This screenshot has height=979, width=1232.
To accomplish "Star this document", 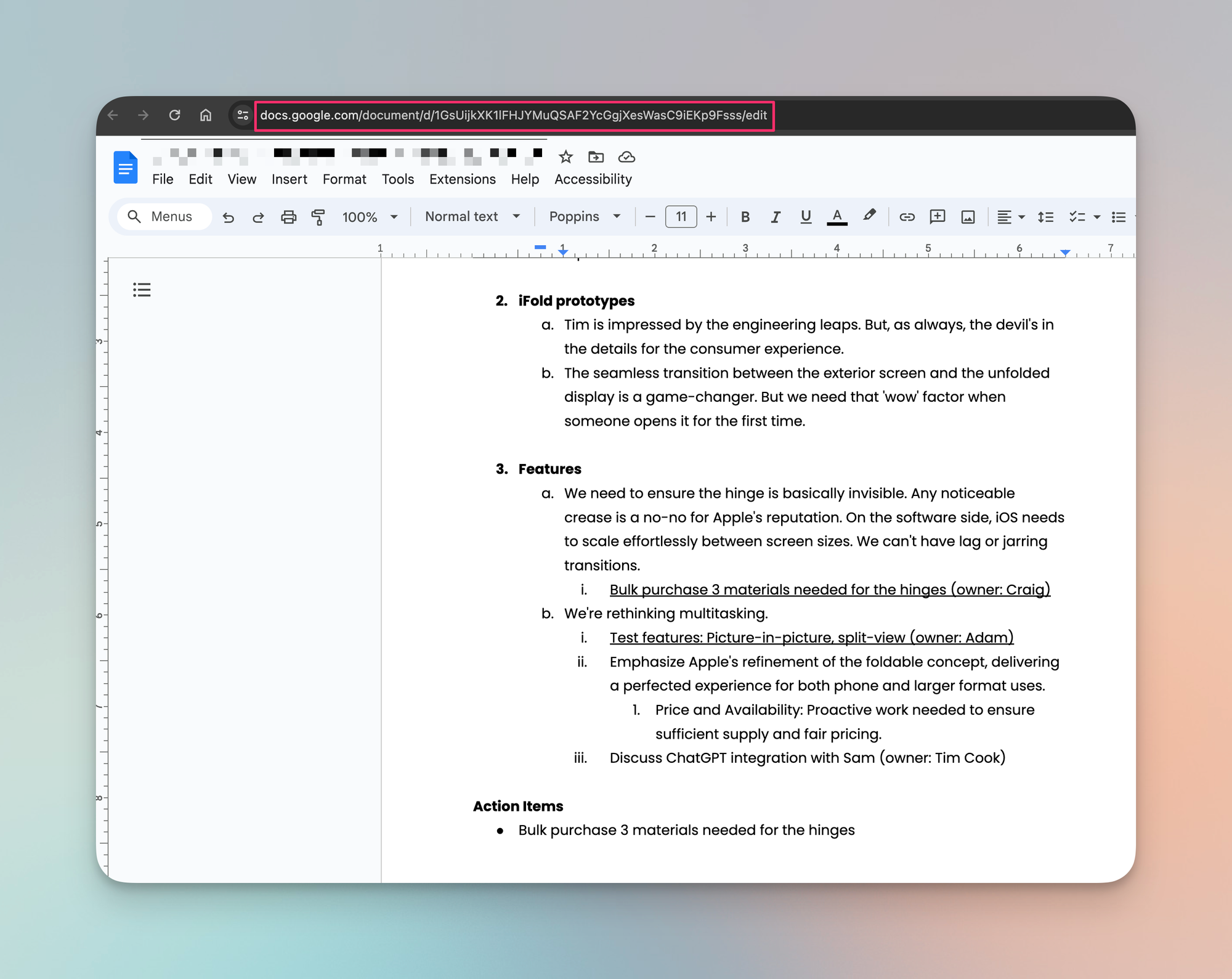I will (x=565, y=157).
